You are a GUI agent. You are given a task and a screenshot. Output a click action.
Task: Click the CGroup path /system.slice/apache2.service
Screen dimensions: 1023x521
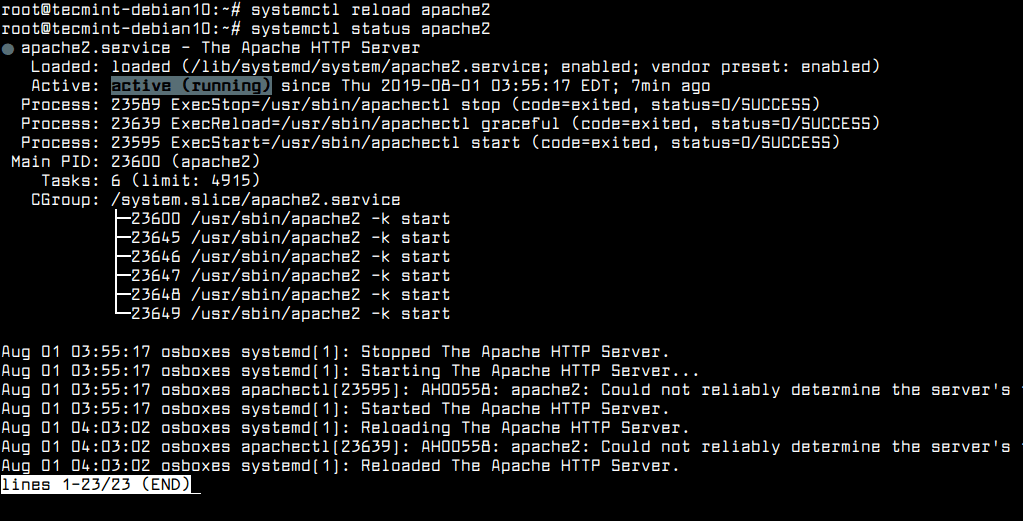255,200
